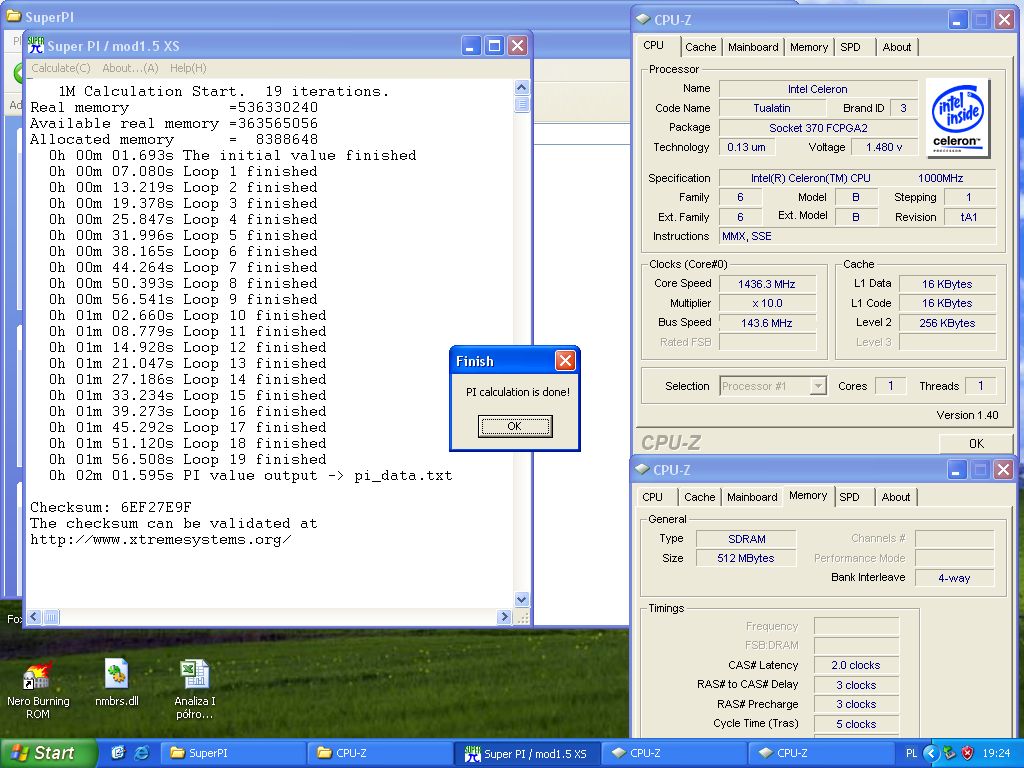Open the Analiza I półro... Excel file icon
1024x768 pixels.
pyautogui.click(x=195, y=675)
